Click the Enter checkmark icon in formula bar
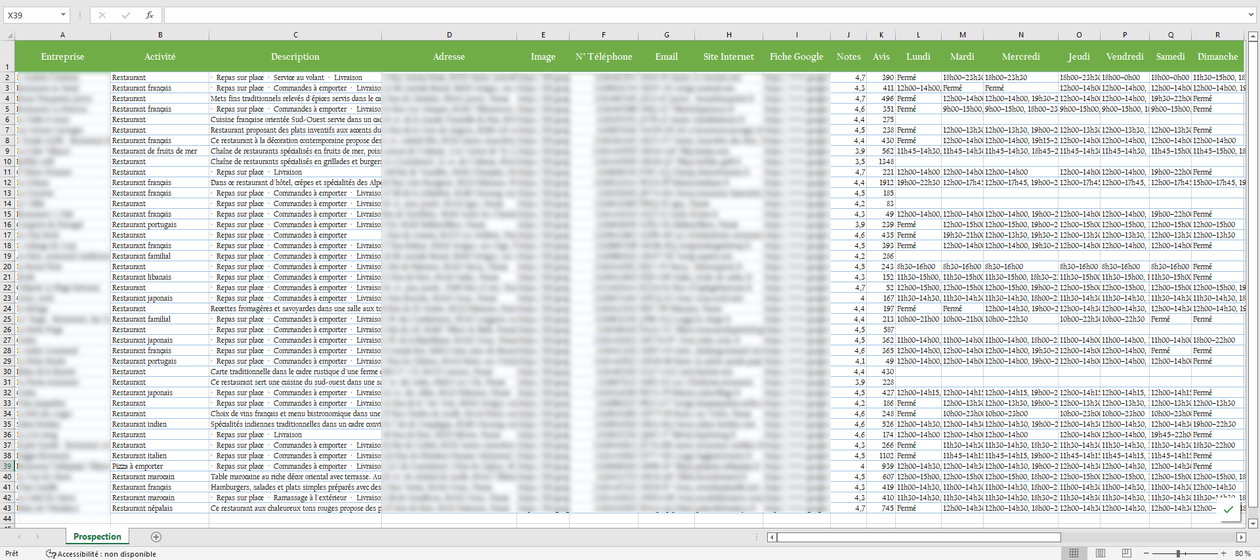 click(x=126, y=15)
